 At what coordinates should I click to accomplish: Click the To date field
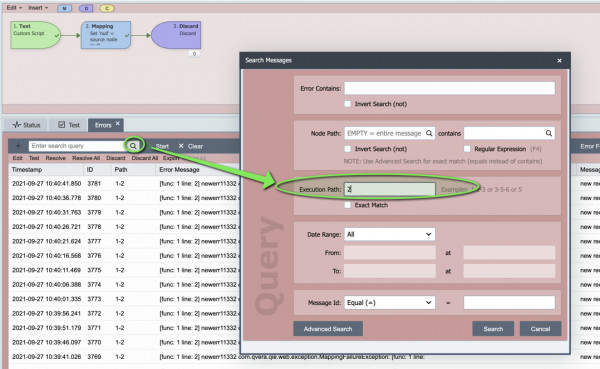(x=390, y=271)
